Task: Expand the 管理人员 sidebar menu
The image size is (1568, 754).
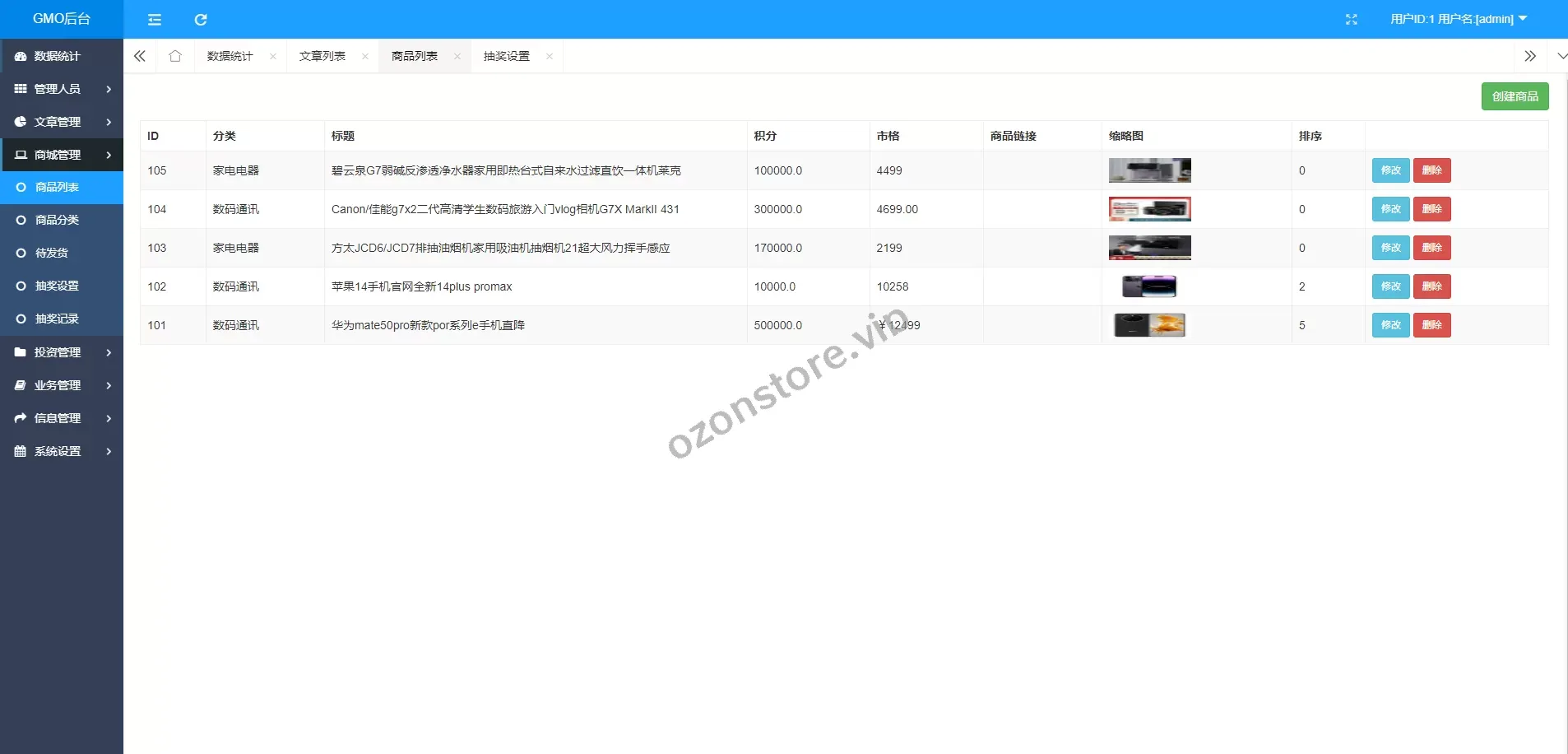Action: (x=62, y=89)
